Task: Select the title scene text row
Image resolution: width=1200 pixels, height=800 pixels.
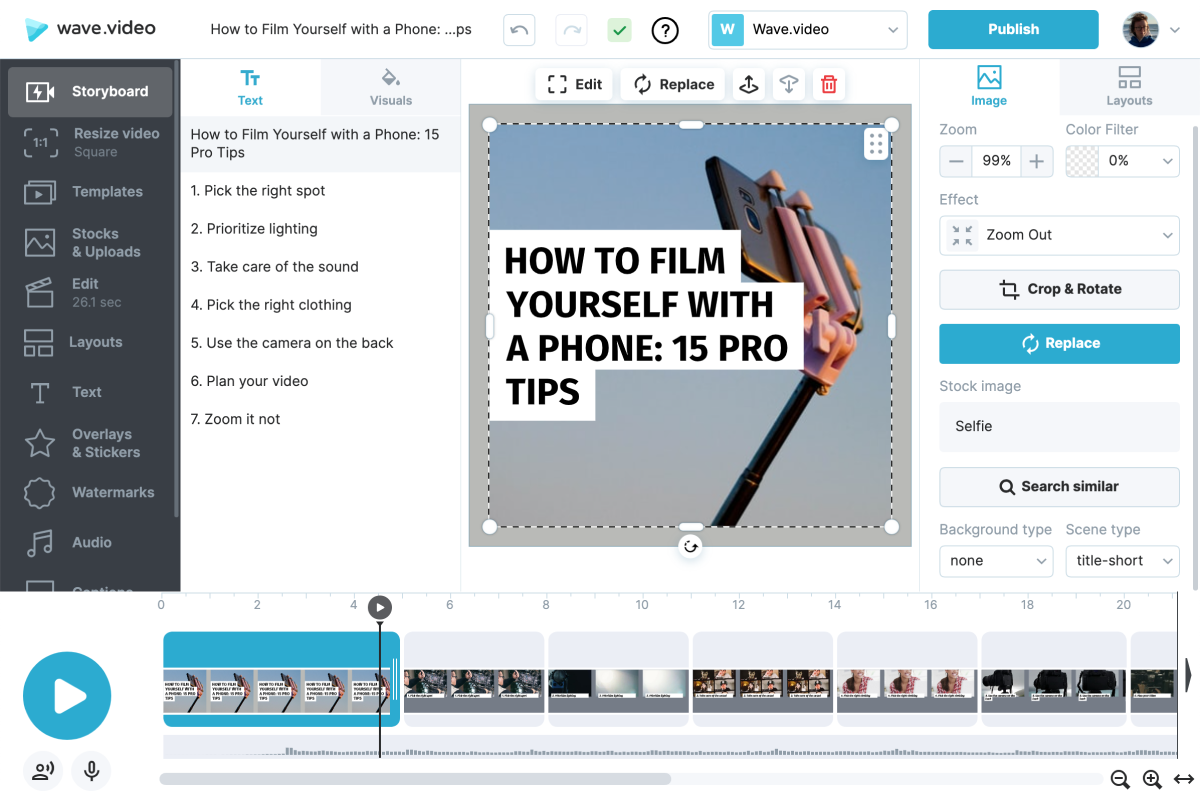Action: tap(320, 143)
